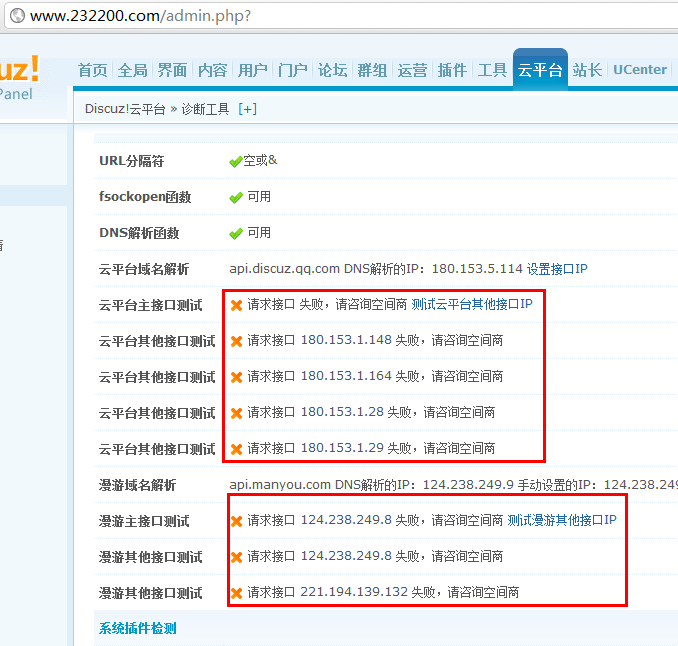Click the URL address field
The image size is (678, 646).
(342, 16)
